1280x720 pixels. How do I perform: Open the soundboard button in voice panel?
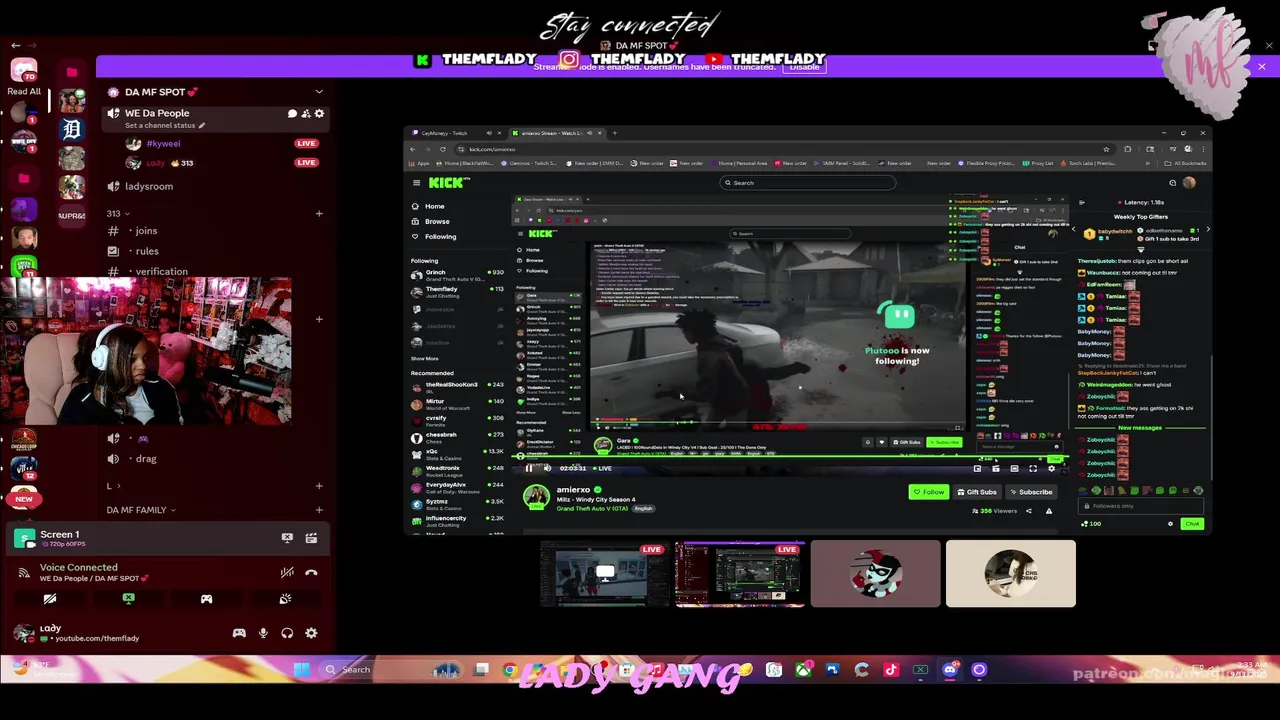[x=285, y=599]
